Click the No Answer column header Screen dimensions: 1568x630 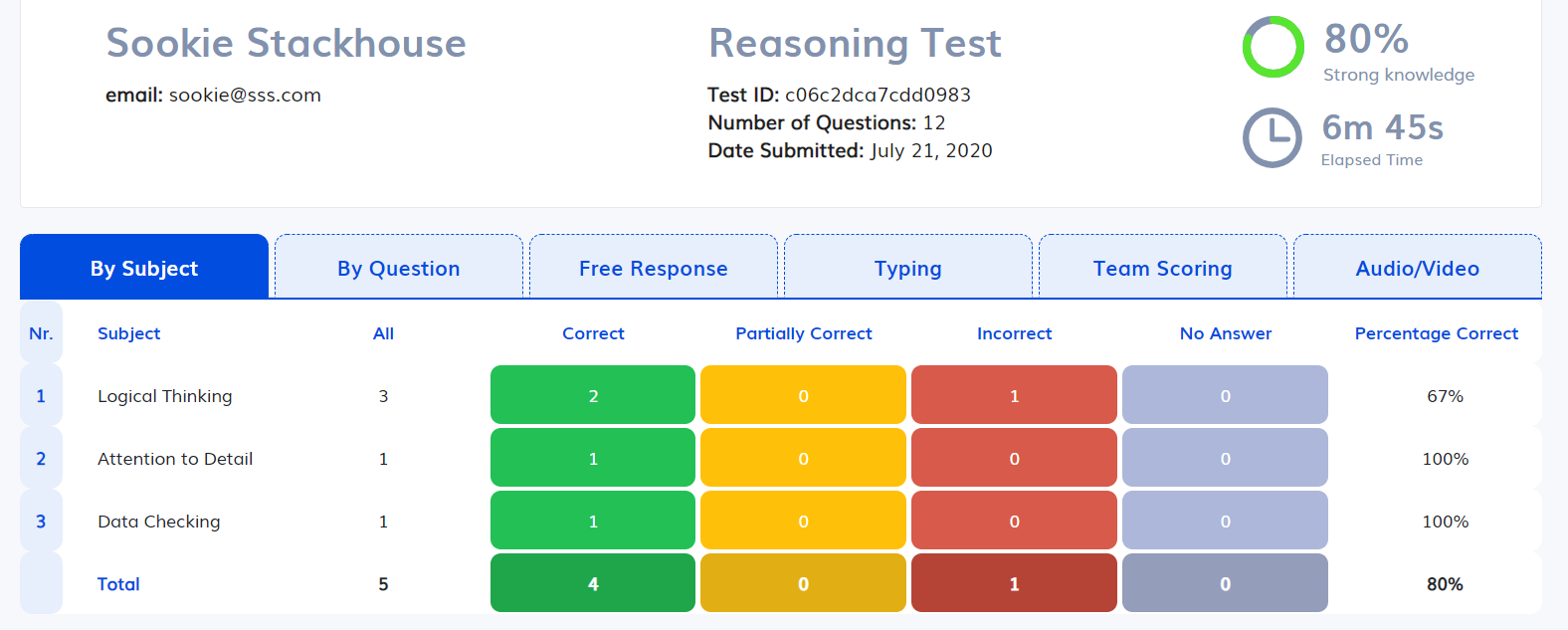click(1225, 333)
